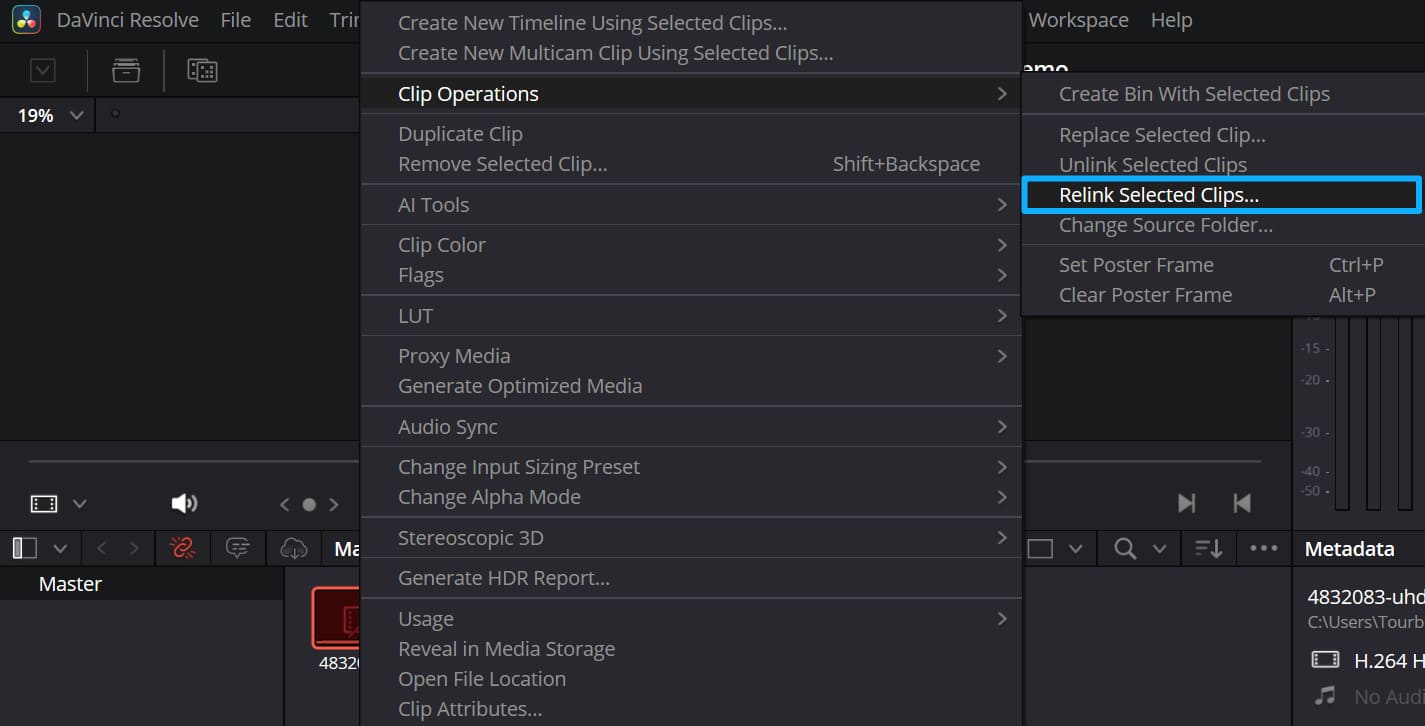The image size is (1425, 726).
Task: Expand the search options chevron
Action: click(1158, 548)
